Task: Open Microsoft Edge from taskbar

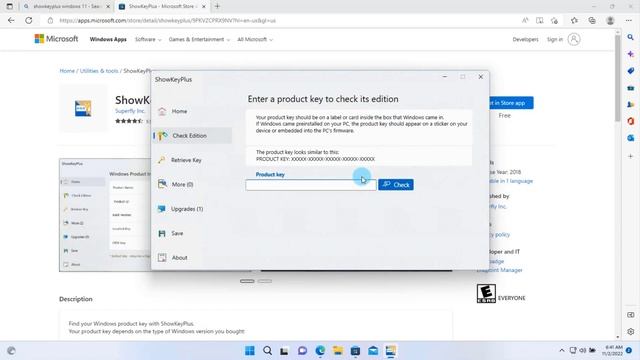Action: point(320,351)
